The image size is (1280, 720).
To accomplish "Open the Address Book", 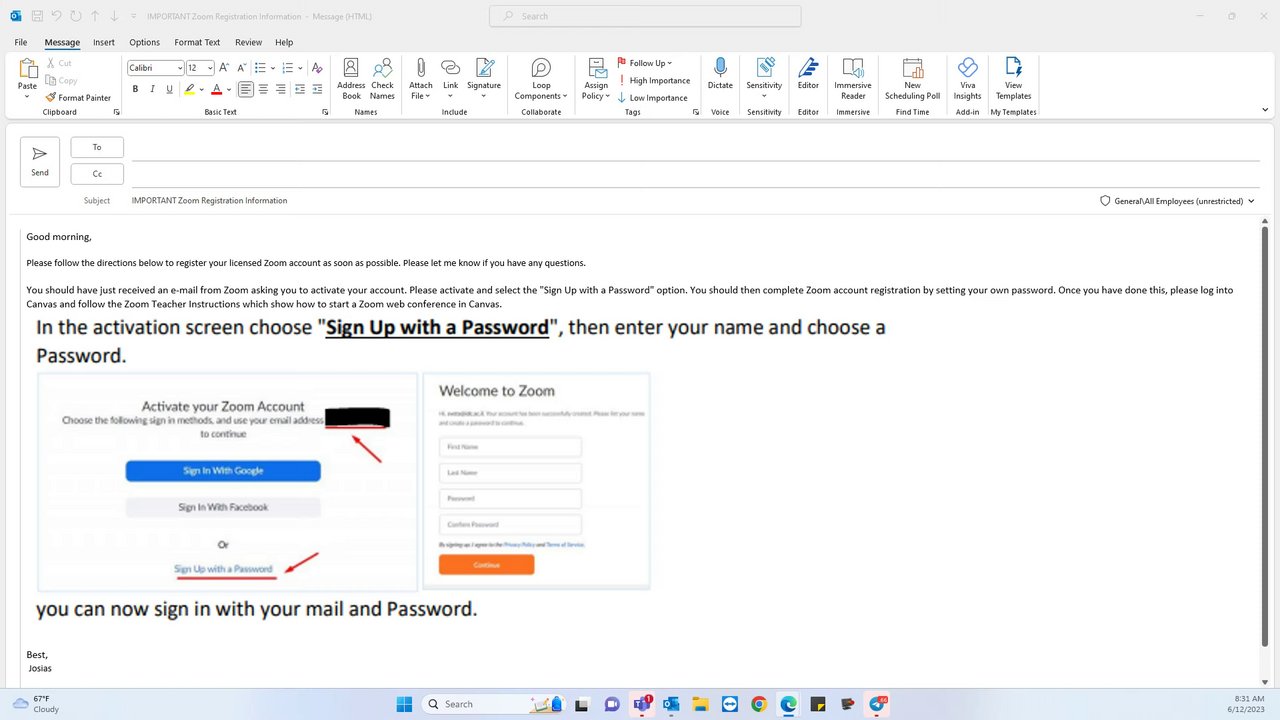I will tap(351, 79).
